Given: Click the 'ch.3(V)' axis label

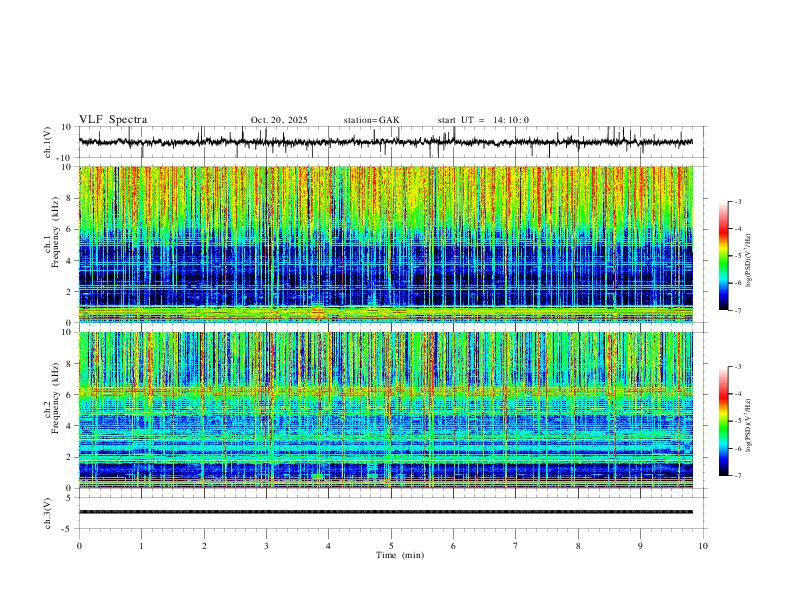Looking at the screenshot, I should click(48, 513).
